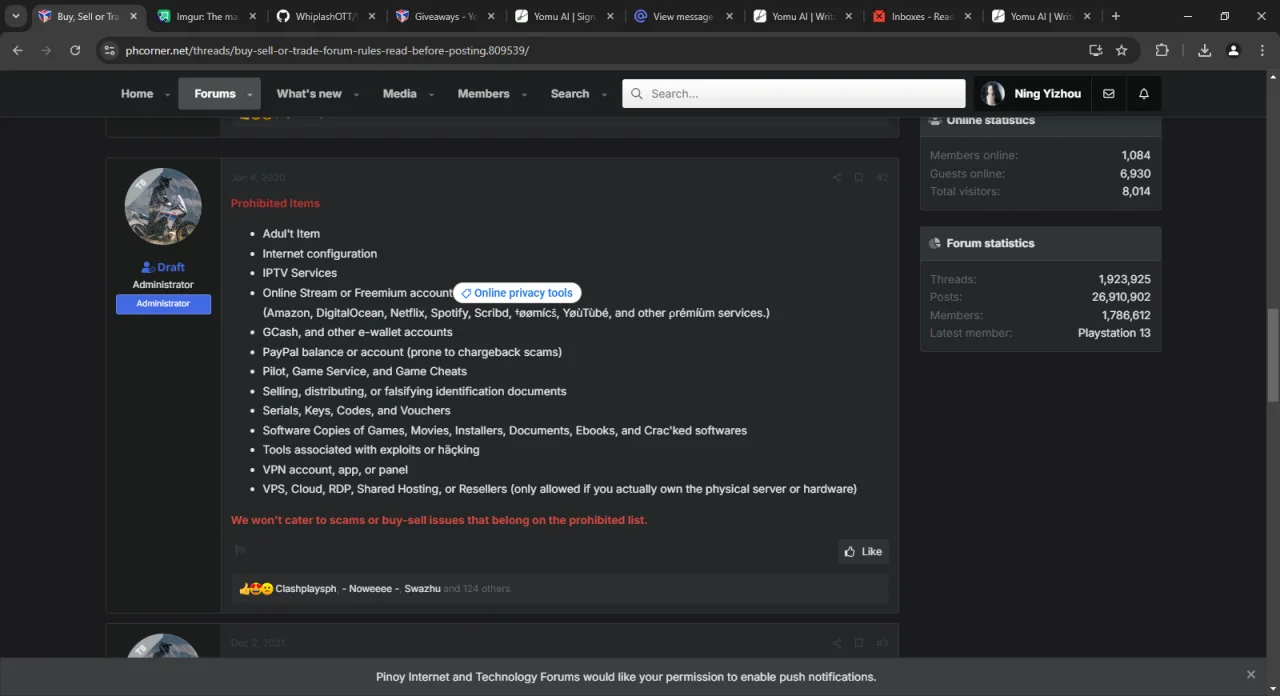Switch to the View message tab
Viewport: 1280px width, 696px height.
[x=683, y=16]
